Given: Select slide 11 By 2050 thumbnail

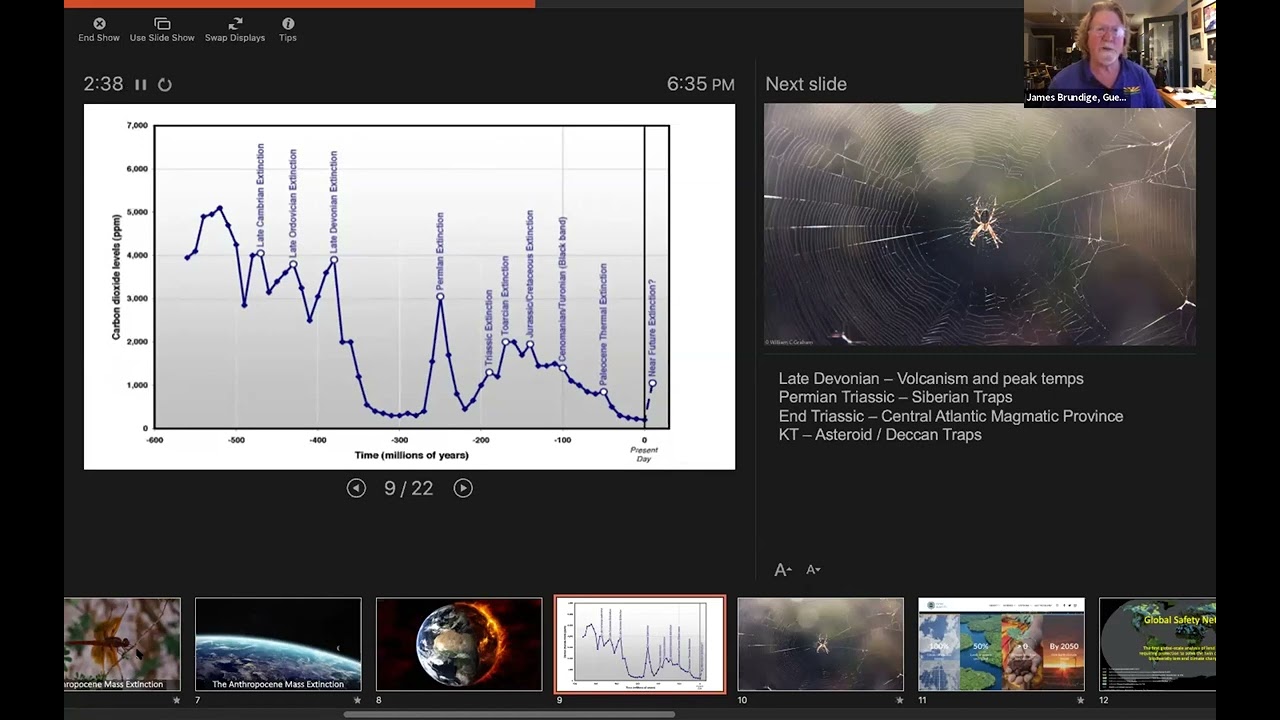Looking at the screenshot, I should pyautogui.click(x=1001, y=644).
